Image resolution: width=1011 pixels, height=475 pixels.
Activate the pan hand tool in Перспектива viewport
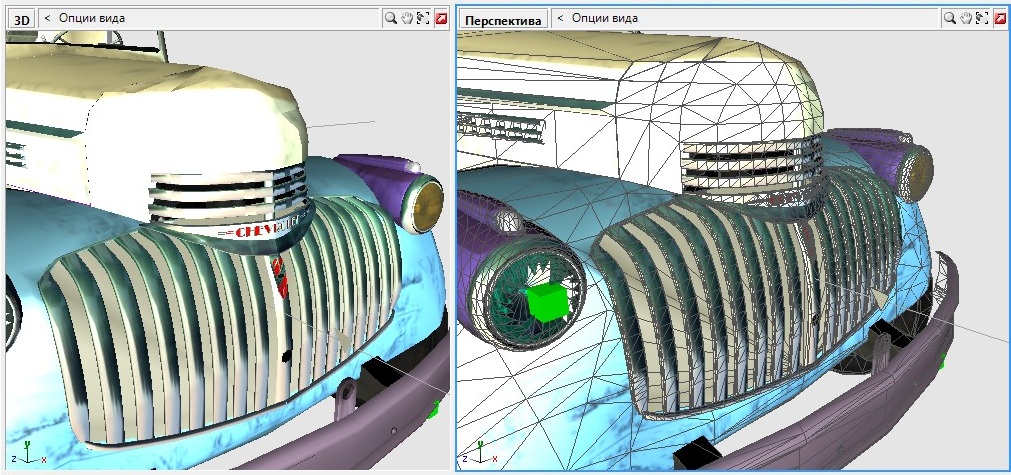[x=965, y=18]
